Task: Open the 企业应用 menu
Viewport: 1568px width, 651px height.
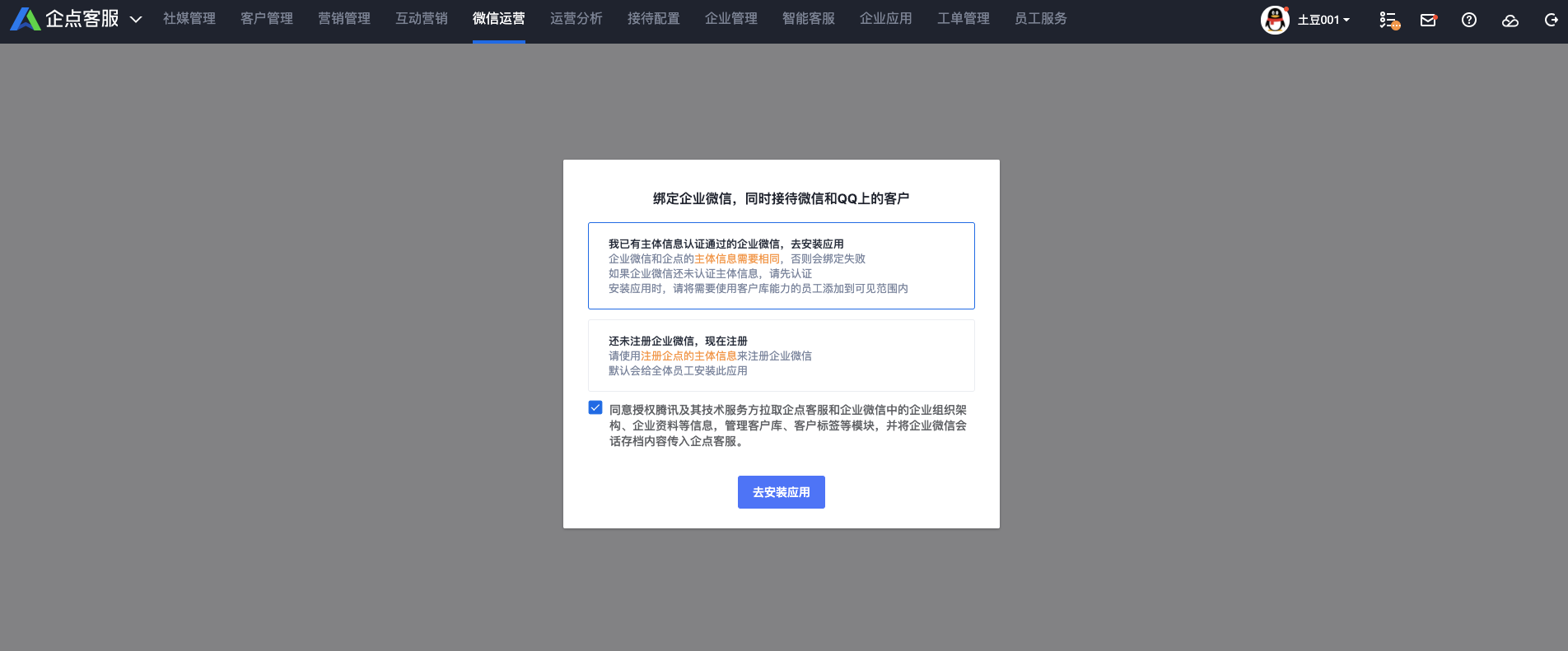Action: coord(886,19)
